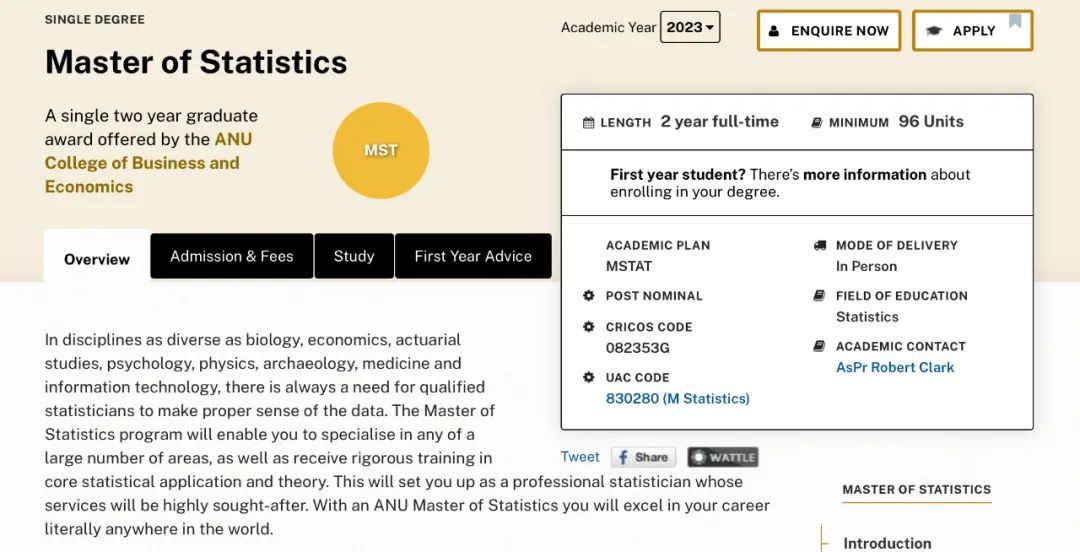Open ANU College of Business and Economics link
The height and width of the screenshot is (552, 1080).
pos(143,163)
